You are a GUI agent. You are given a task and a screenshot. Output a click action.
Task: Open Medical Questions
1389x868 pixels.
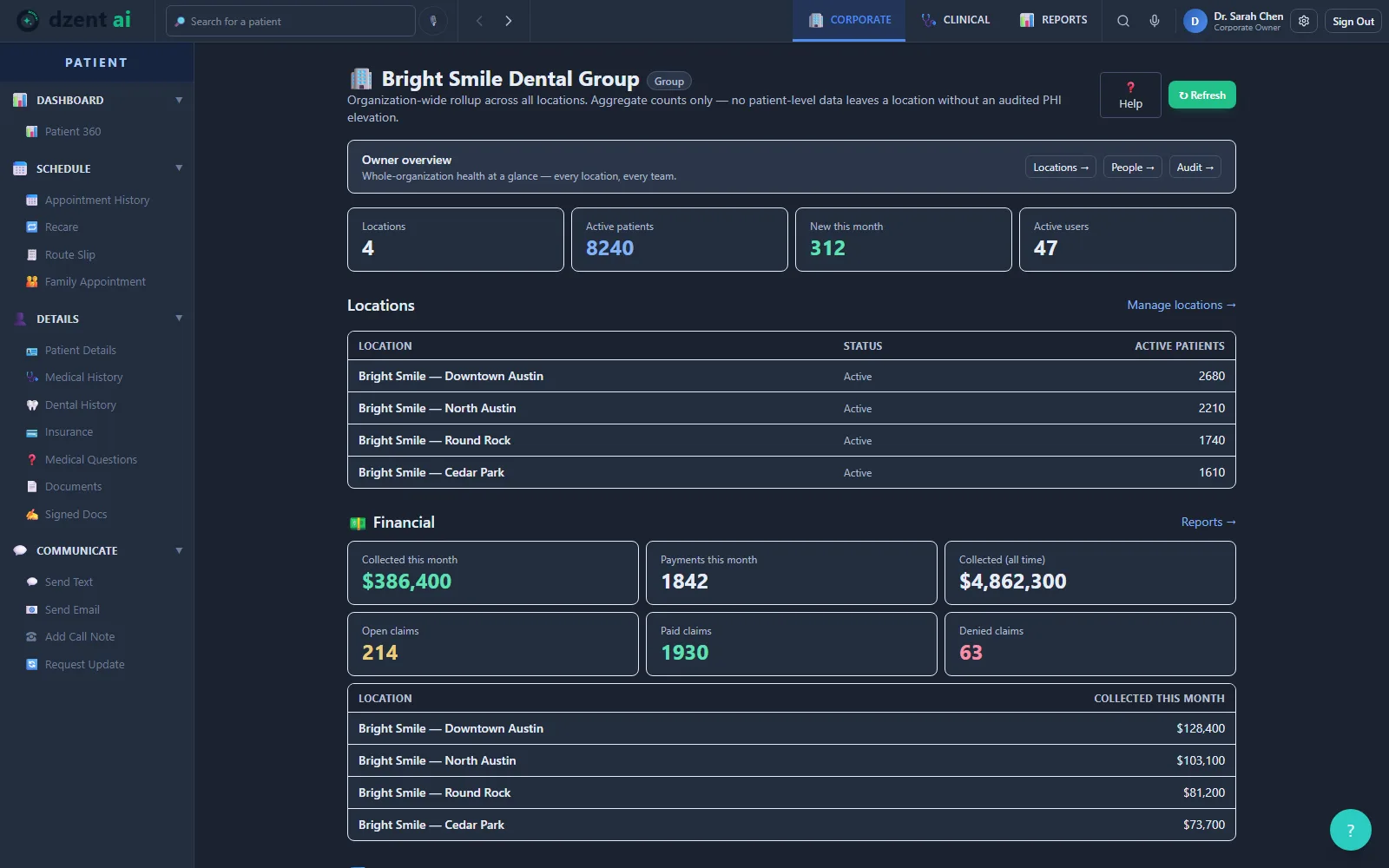pos(90,459)
